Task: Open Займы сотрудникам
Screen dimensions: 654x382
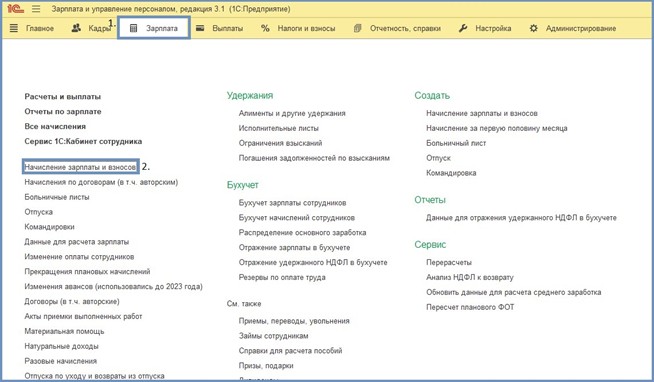Action: [273, 336]
